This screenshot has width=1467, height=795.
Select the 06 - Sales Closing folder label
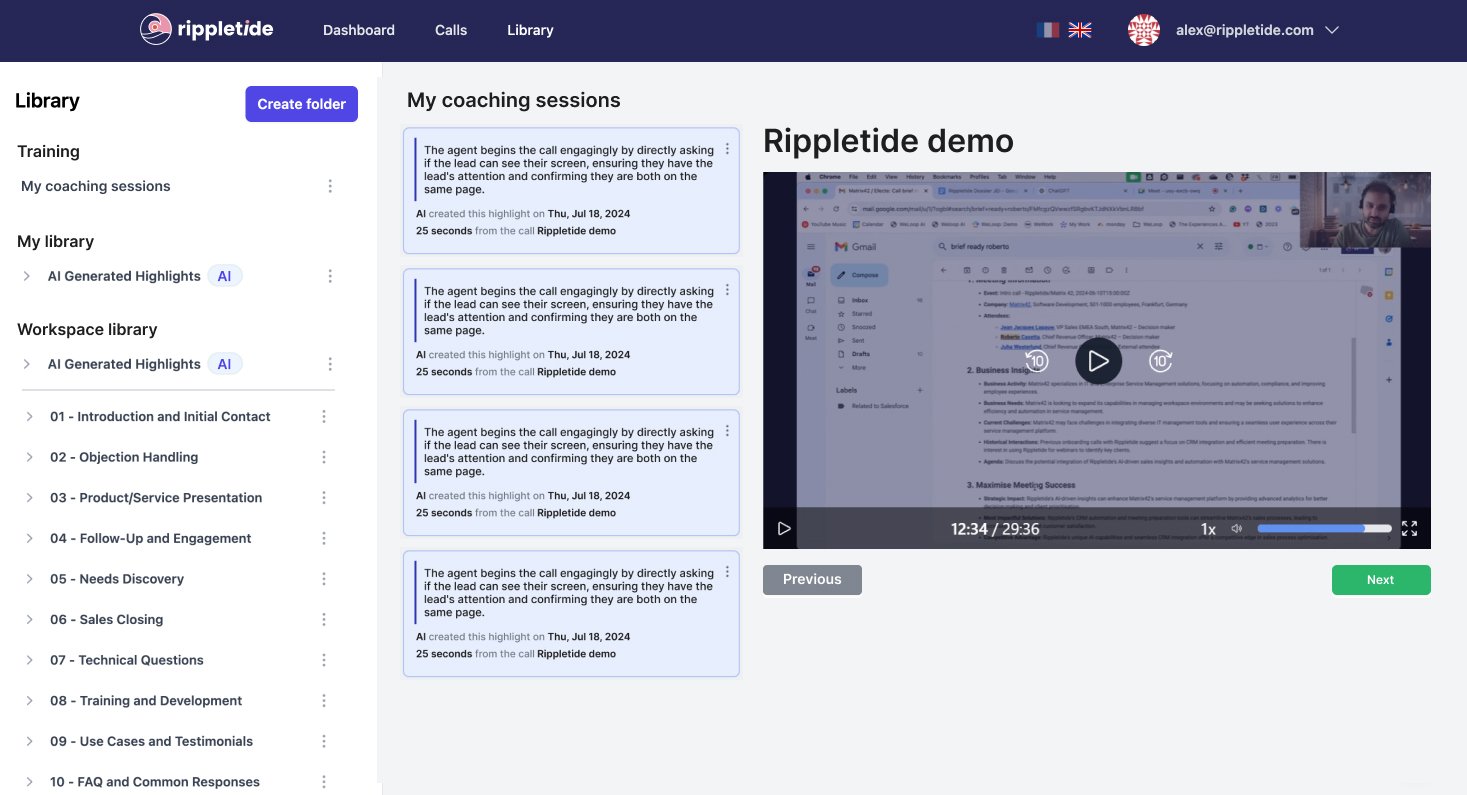pos(106,620)
